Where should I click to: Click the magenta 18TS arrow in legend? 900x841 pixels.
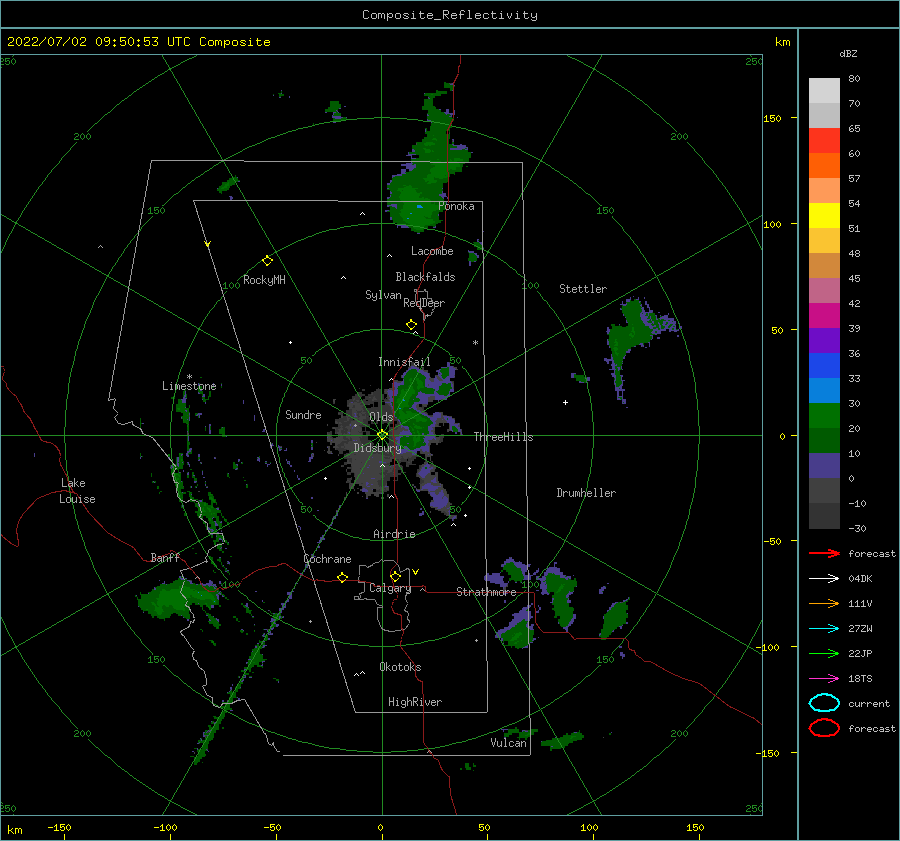[x=824, y=679]
